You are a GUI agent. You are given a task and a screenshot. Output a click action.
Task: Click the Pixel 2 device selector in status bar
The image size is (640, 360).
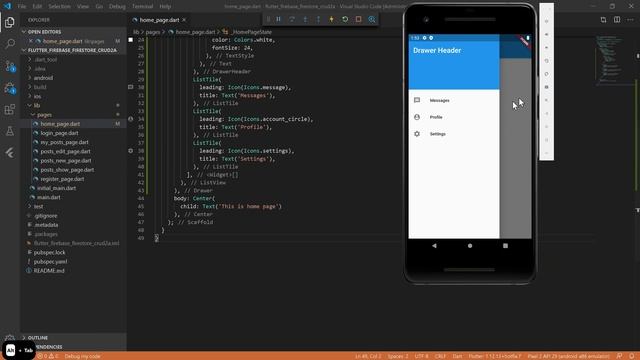click(x=568, y=356)
